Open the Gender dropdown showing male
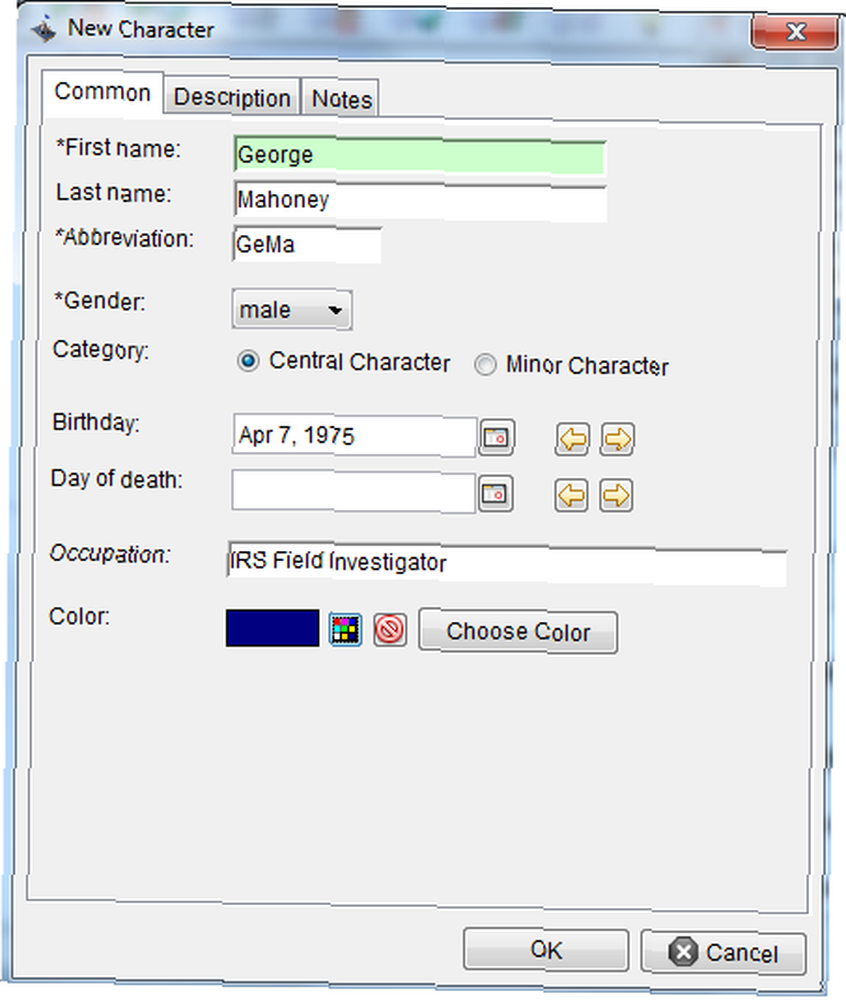 point(292,310)
